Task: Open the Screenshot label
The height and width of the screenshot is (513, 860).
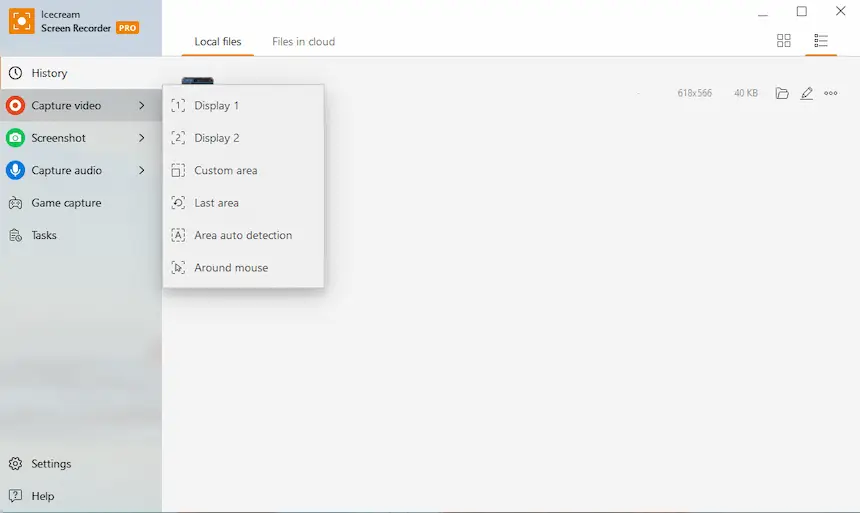Action: [58, 138]
